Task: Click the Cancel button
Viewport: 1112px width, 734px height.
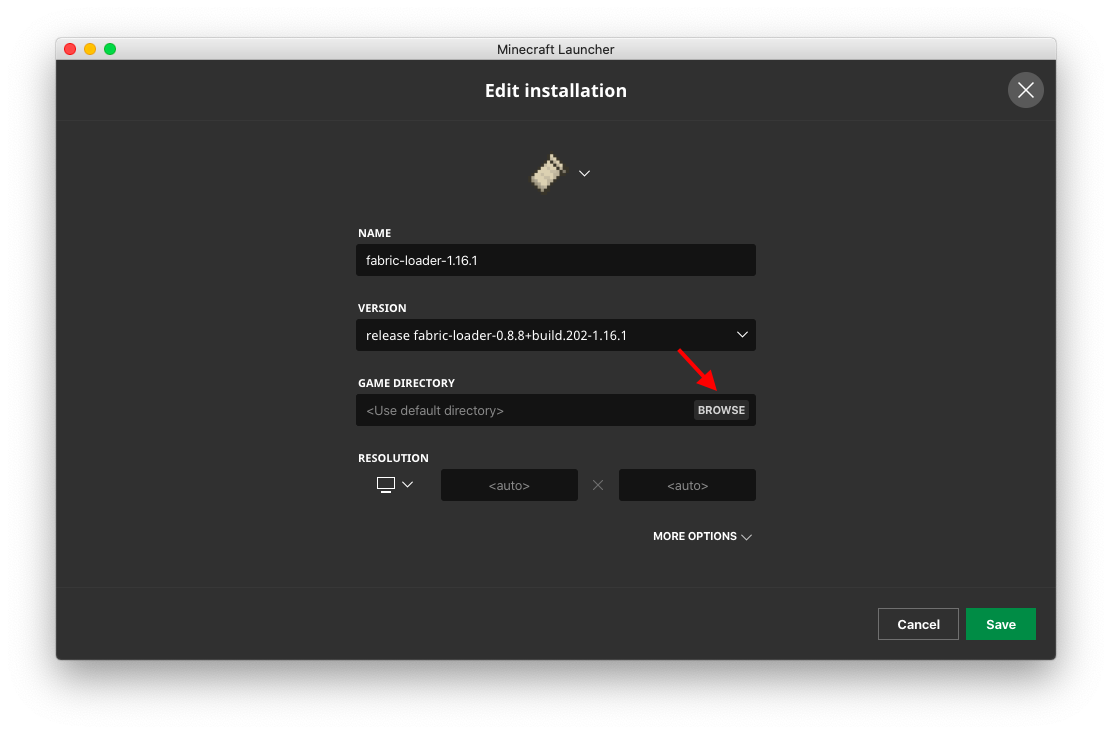Action: [x=918, y=624]
